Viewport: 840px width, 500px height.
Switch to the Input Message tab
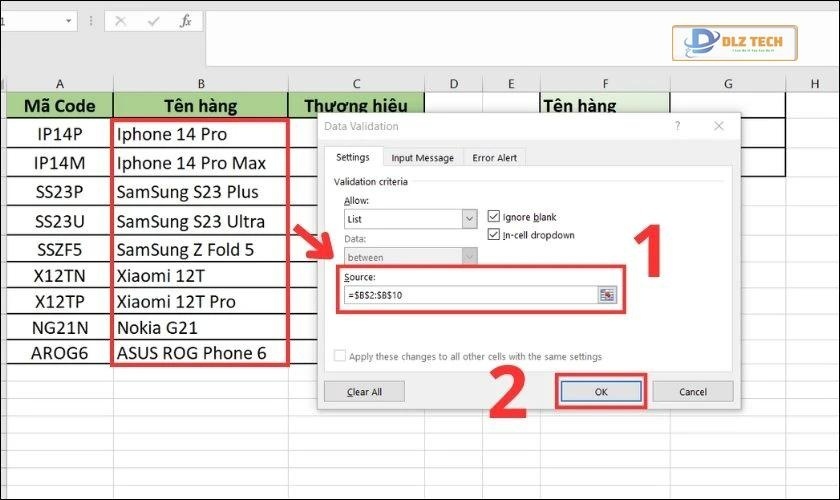(x=422, y=158)
